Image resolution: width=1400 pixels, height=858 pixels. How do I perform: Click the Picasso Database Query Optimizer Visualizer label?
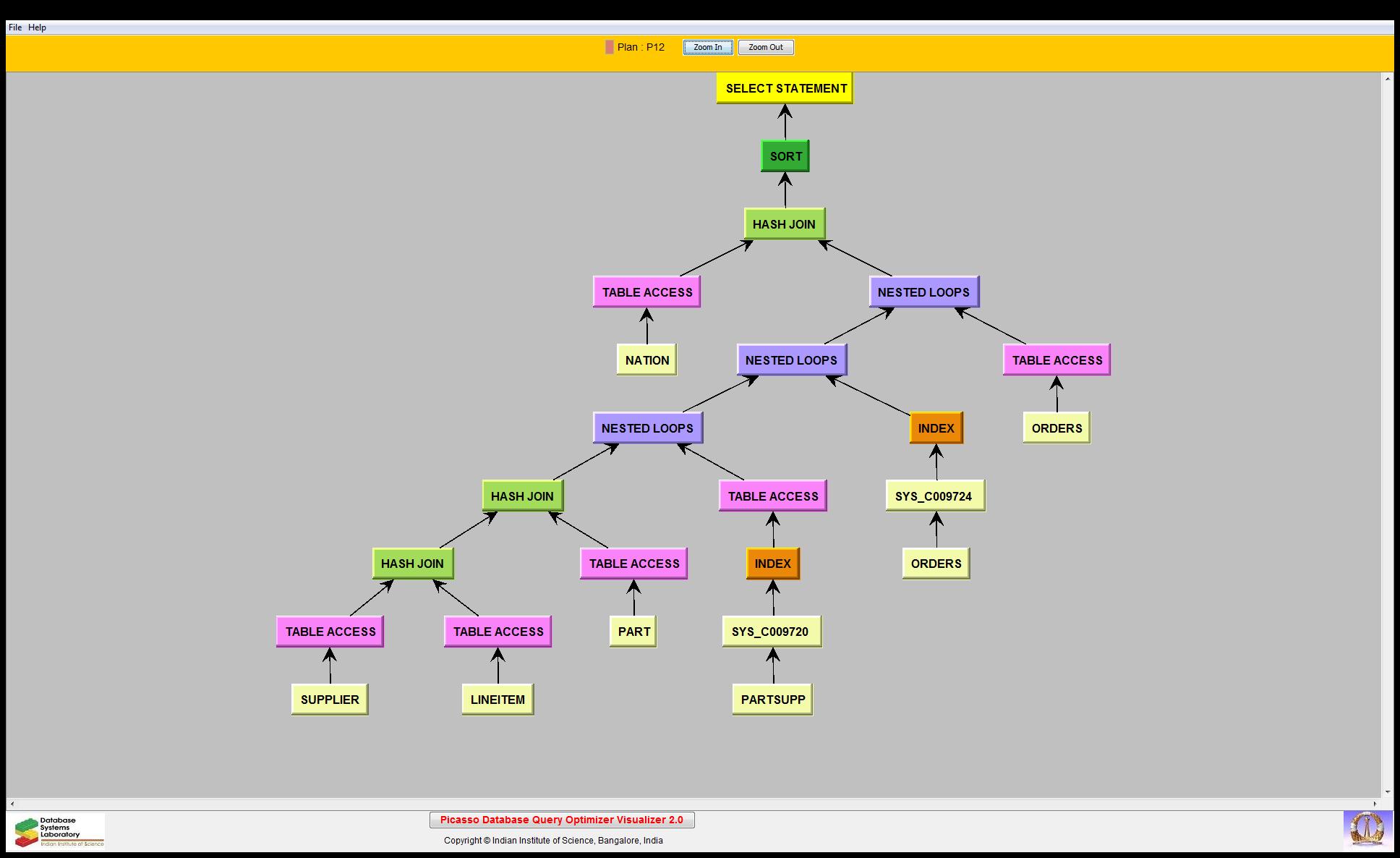click(561, 820)
